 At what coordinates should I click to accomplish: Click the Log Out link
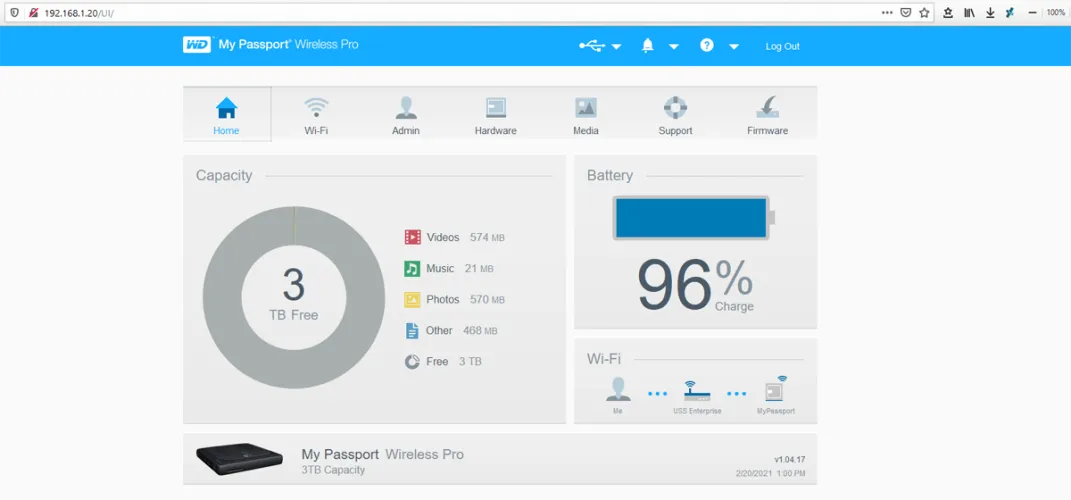(782, 47)
